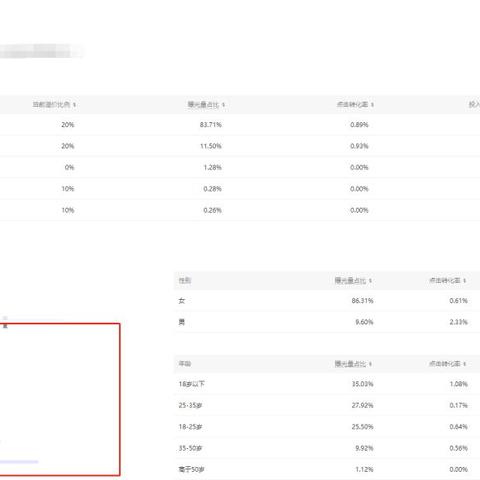Viewport: 480px width, 480px height.
Task: Click the purple bar inside red box
Action: pyautogui.click(x=19, y=462)
